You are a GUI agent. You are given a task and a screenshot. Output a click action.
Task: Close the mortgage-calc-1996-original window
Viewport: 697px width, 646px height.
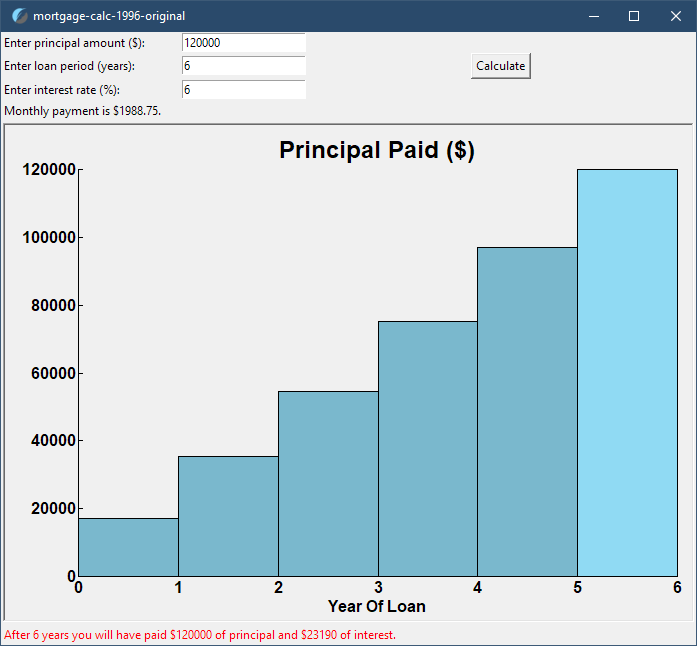click(675, 16)
